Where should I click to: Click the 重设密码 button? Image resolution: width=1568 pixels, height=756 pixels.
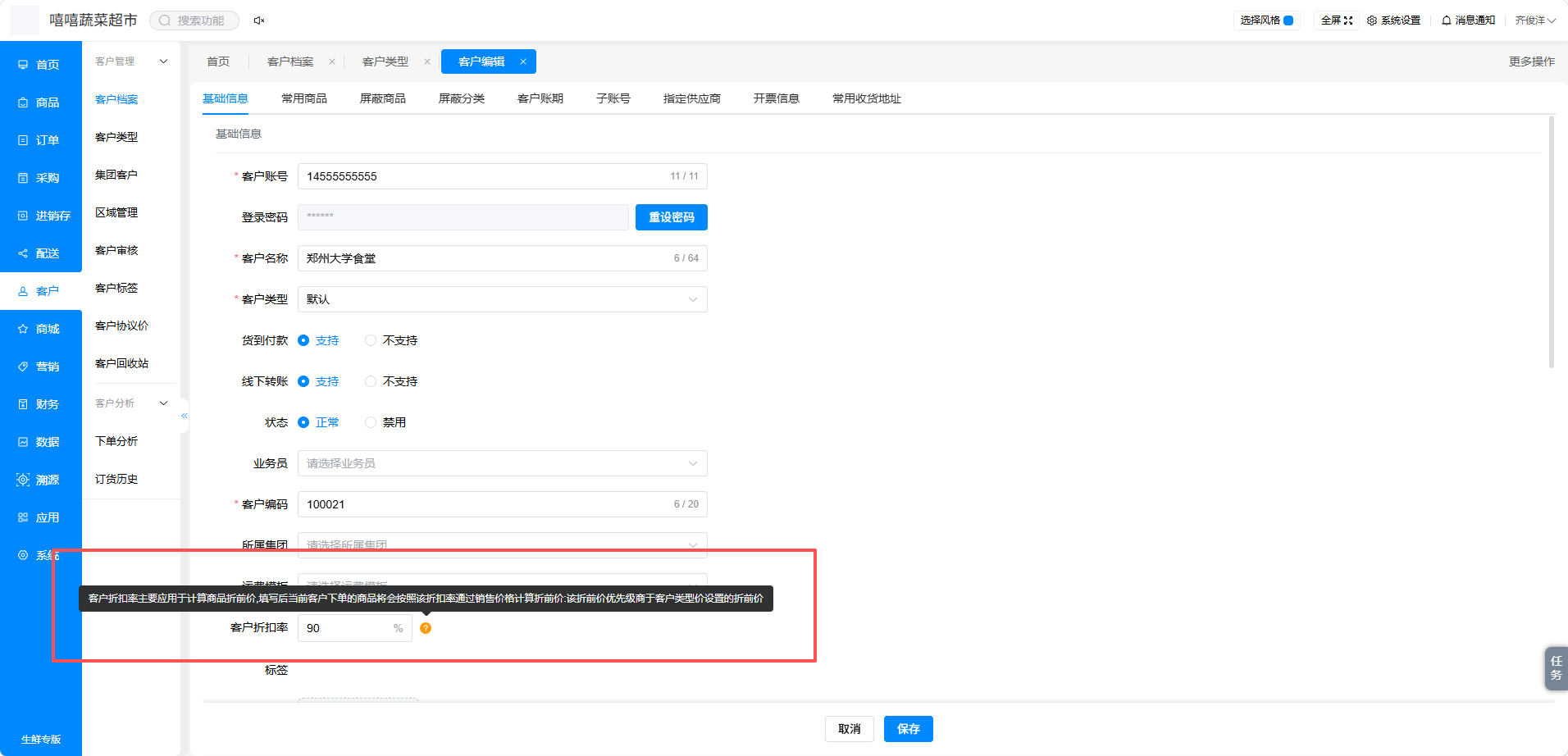click(672, 217)
